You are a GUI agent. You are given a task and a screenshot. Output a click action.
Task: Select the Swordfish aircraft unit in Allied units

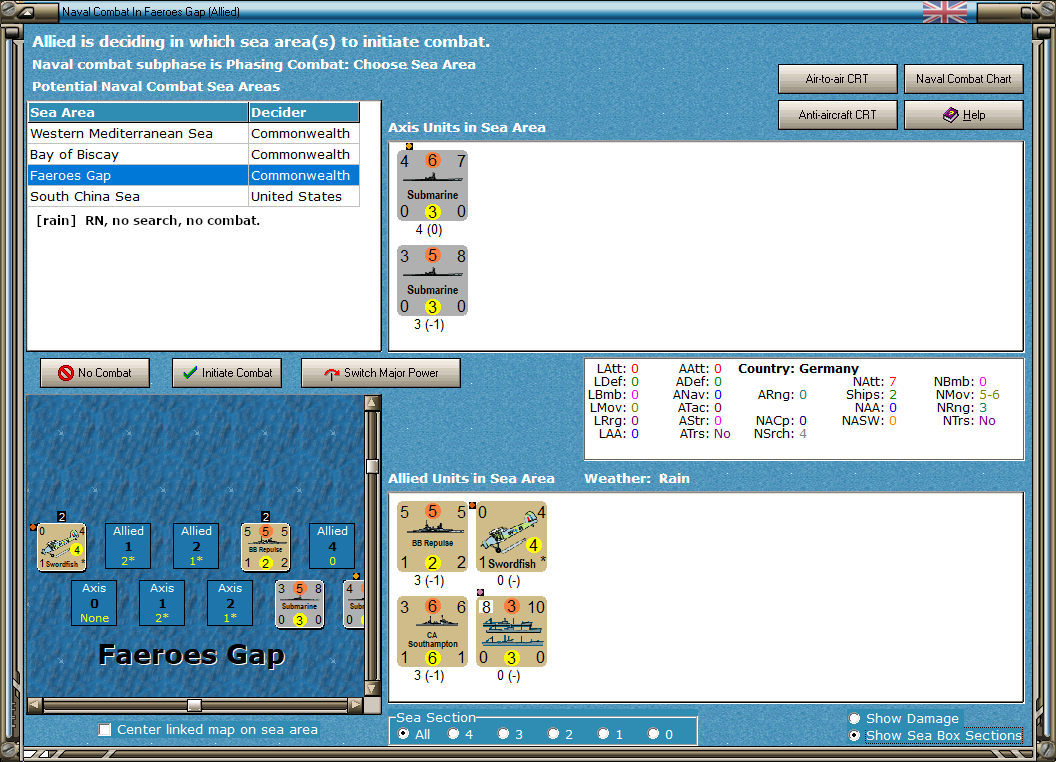point(511,536)
